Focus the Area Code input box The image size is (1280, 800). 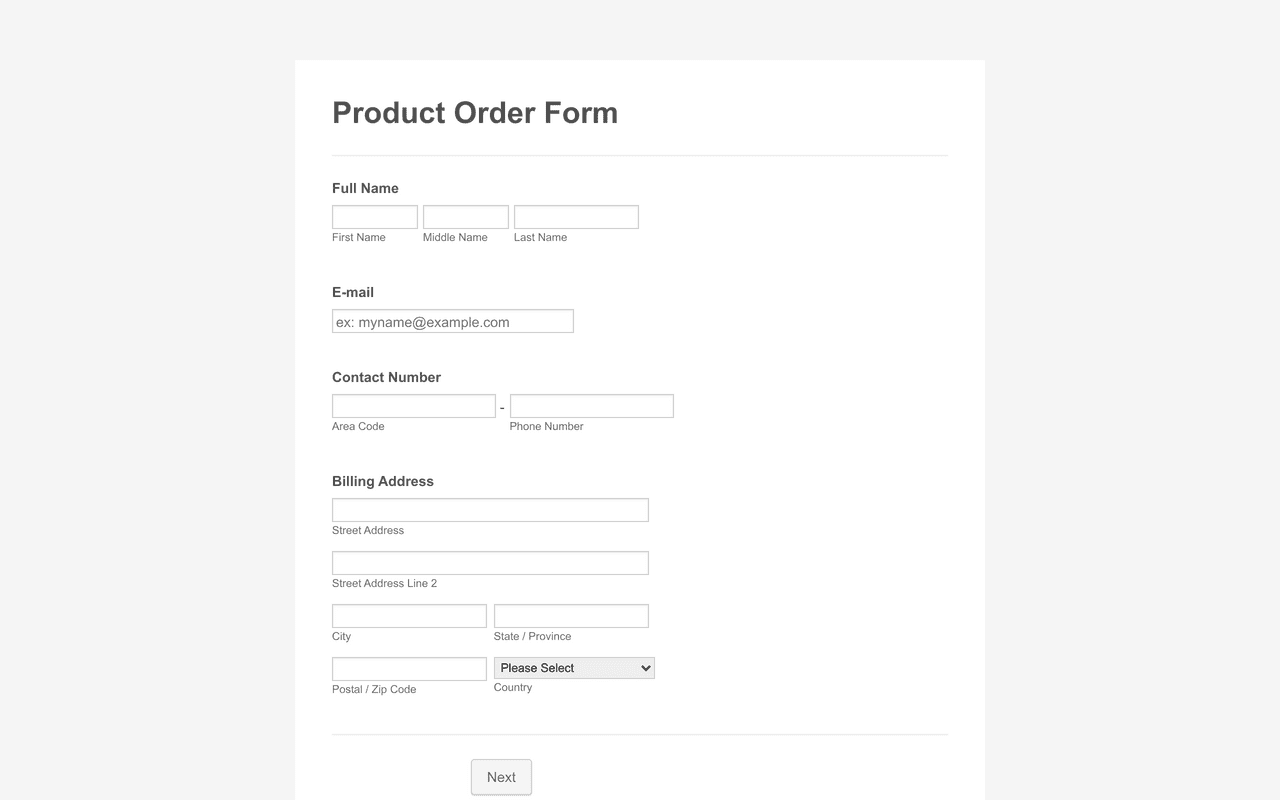tap(413, 405)
